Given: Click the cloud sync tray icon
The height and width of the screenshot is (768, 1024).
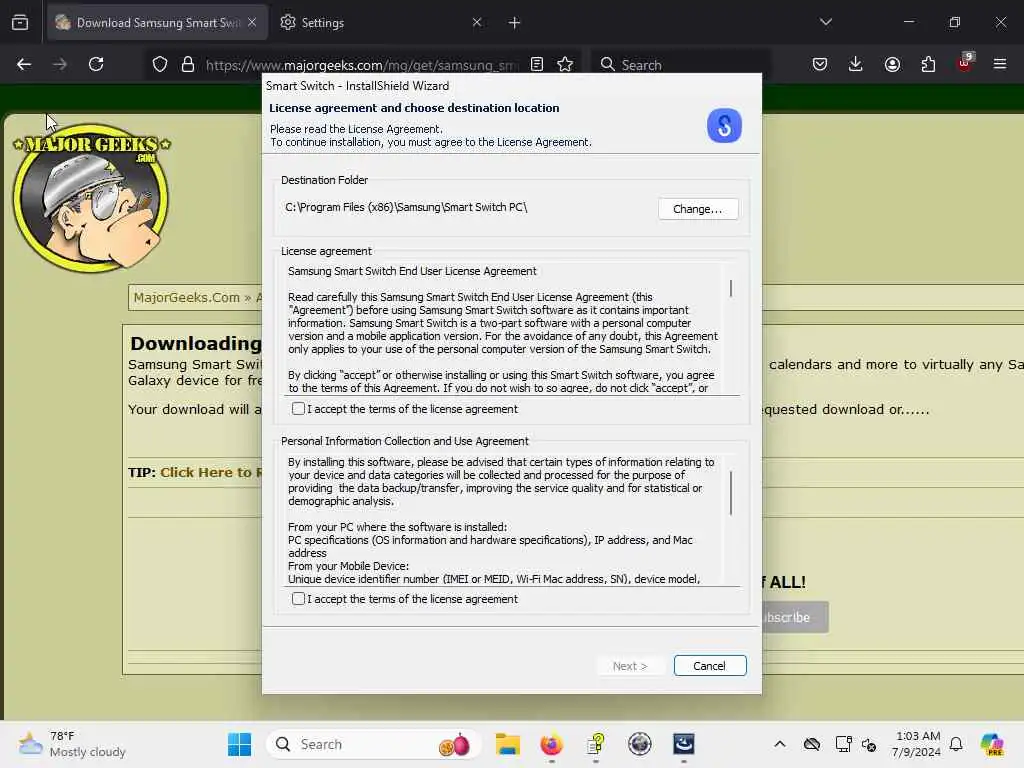Looking at the screenshot, I should (812, 744).
